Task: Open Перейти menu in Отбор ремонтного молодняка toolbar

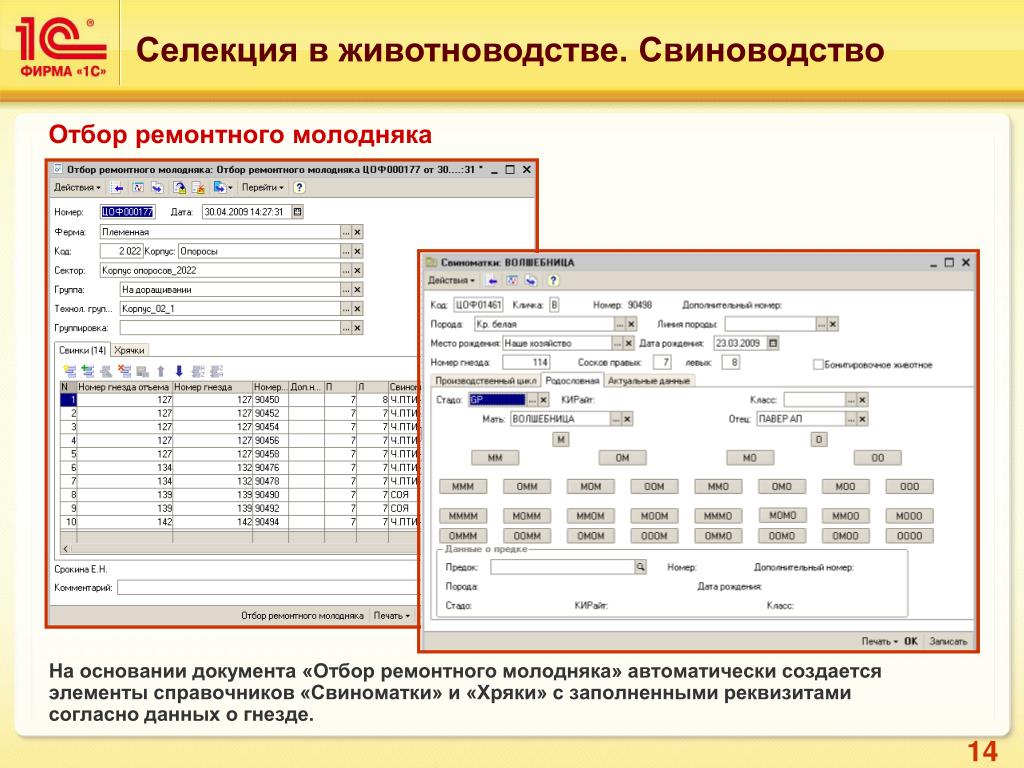Action: [x=263, y=187]
